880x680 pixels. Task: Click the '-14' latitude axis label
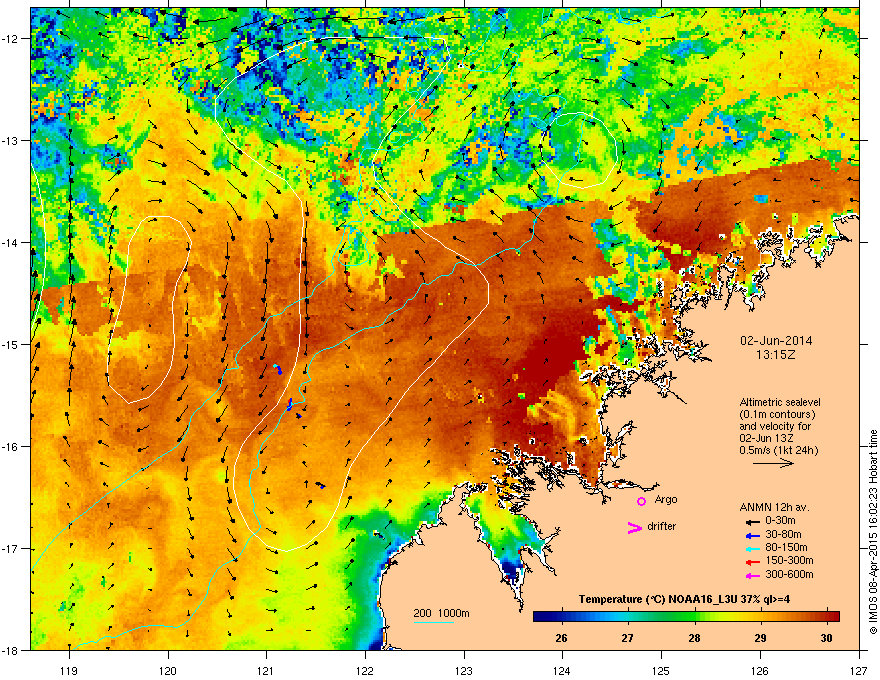coord(10,243)
